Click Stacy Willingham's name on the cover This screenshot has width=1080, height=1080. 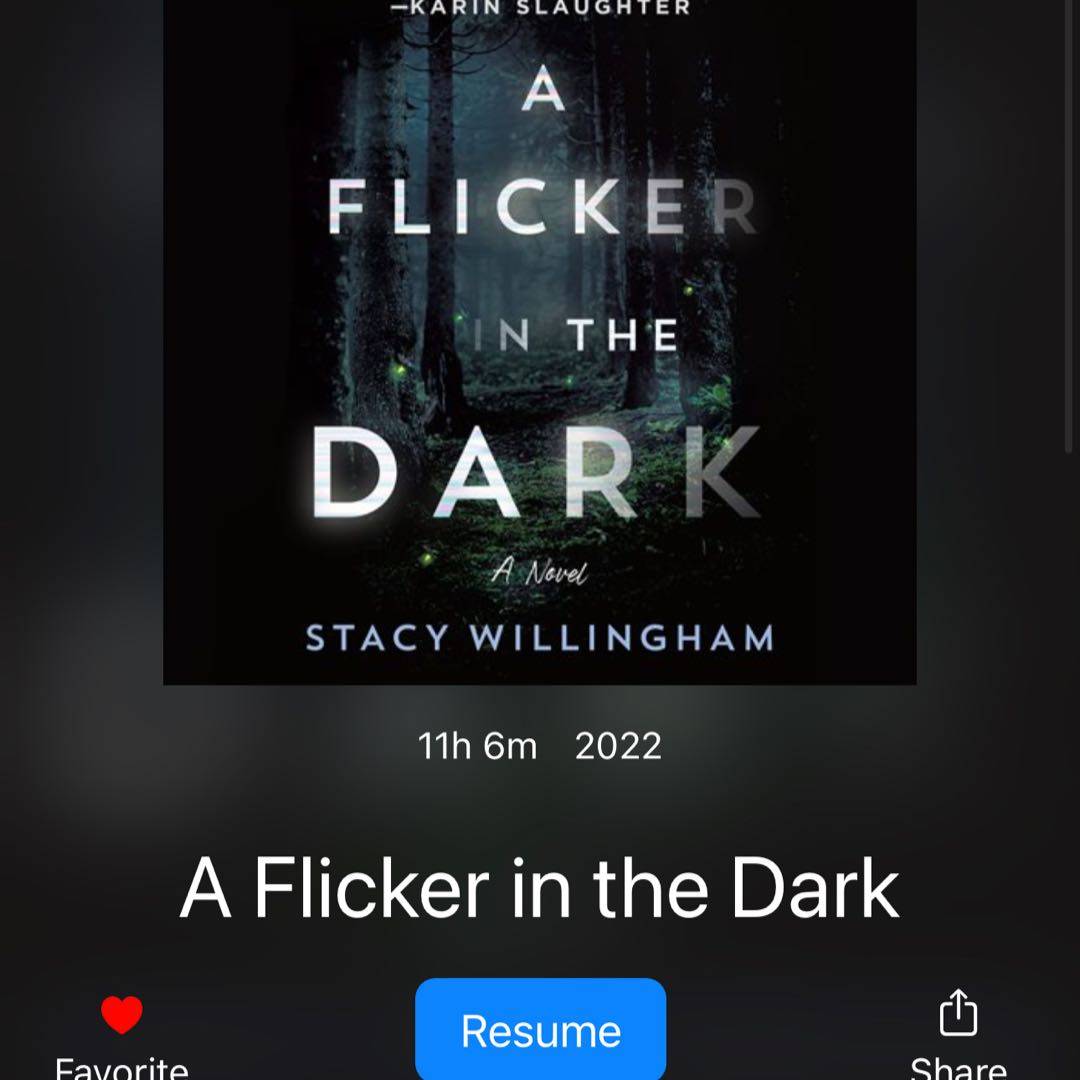[539, 638]
